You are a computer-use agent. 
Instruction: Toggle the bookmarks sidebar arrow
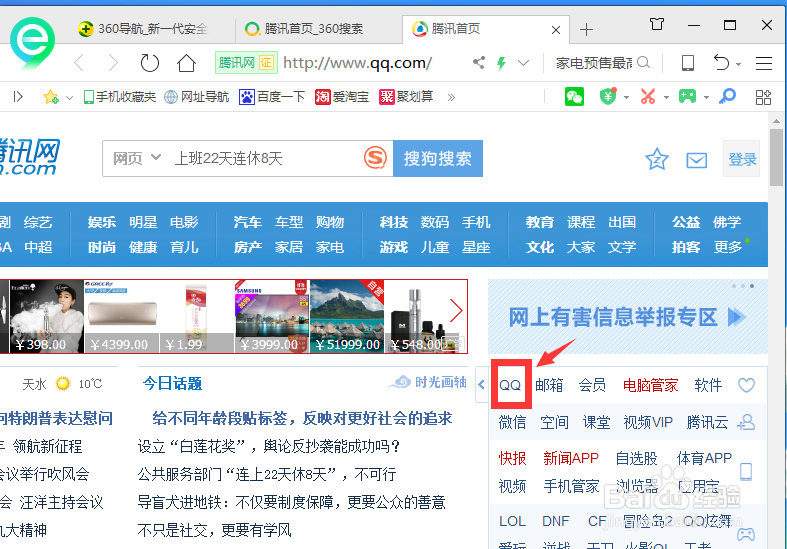pos(18,96)
